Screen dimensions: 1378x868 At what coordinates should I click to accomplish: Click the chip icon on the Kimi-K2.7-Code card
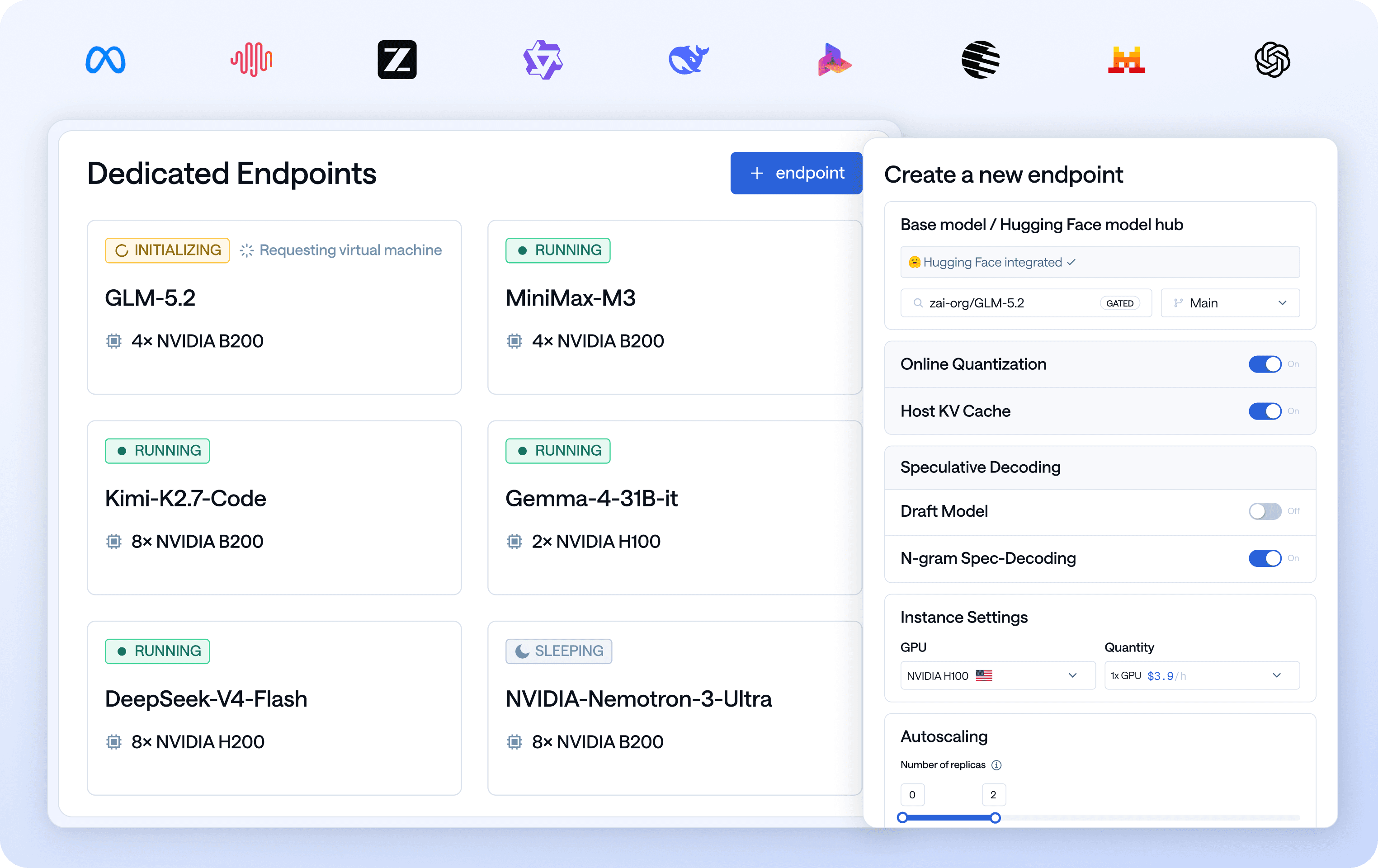tap(114, 541)
